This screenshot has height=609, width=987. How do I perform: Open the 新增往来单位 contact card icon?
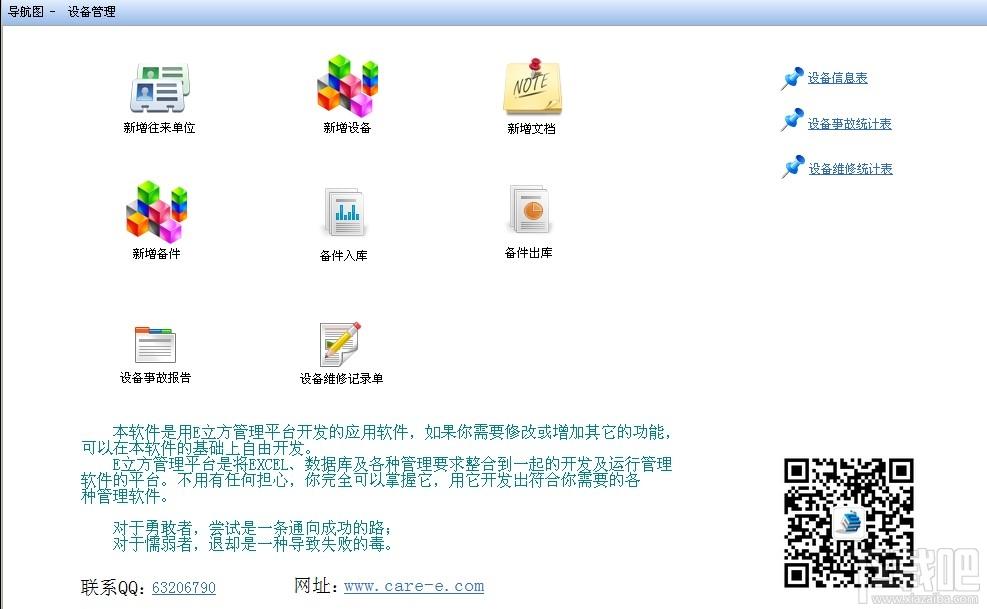tap(160, 88)
